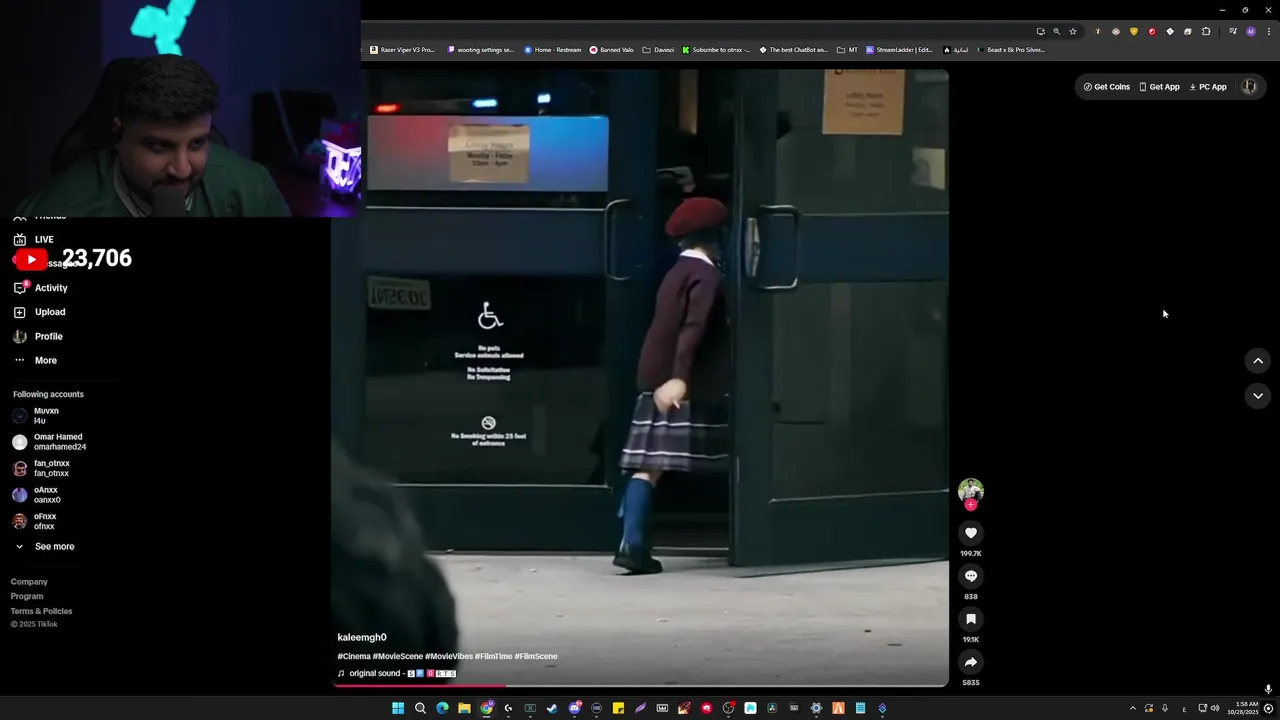Open Settings gear in taskbar
The height and width of the screenshot is (720, 1280).
(816, 708)
